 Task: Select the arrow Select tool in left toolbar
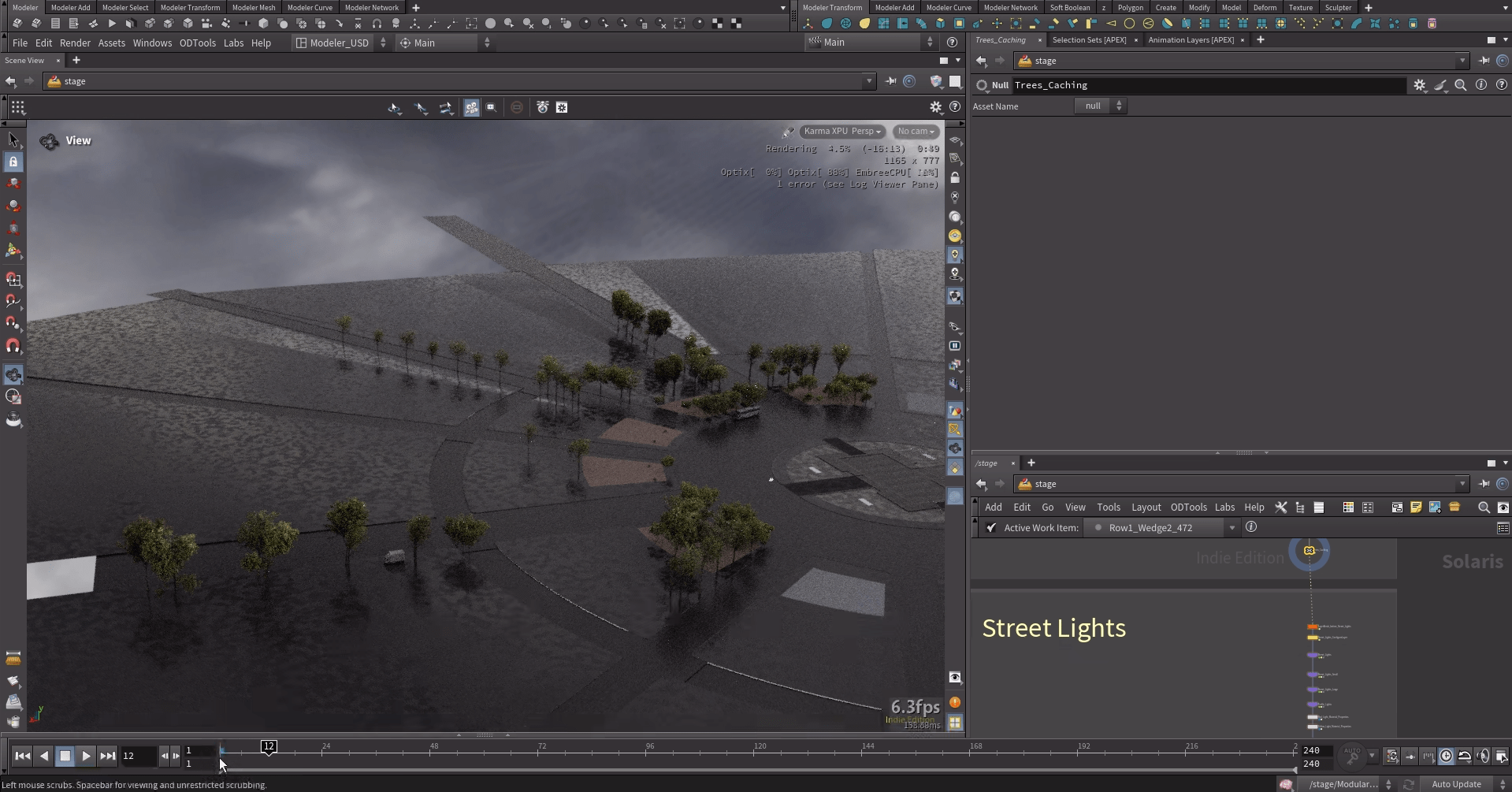coord(13,140)
